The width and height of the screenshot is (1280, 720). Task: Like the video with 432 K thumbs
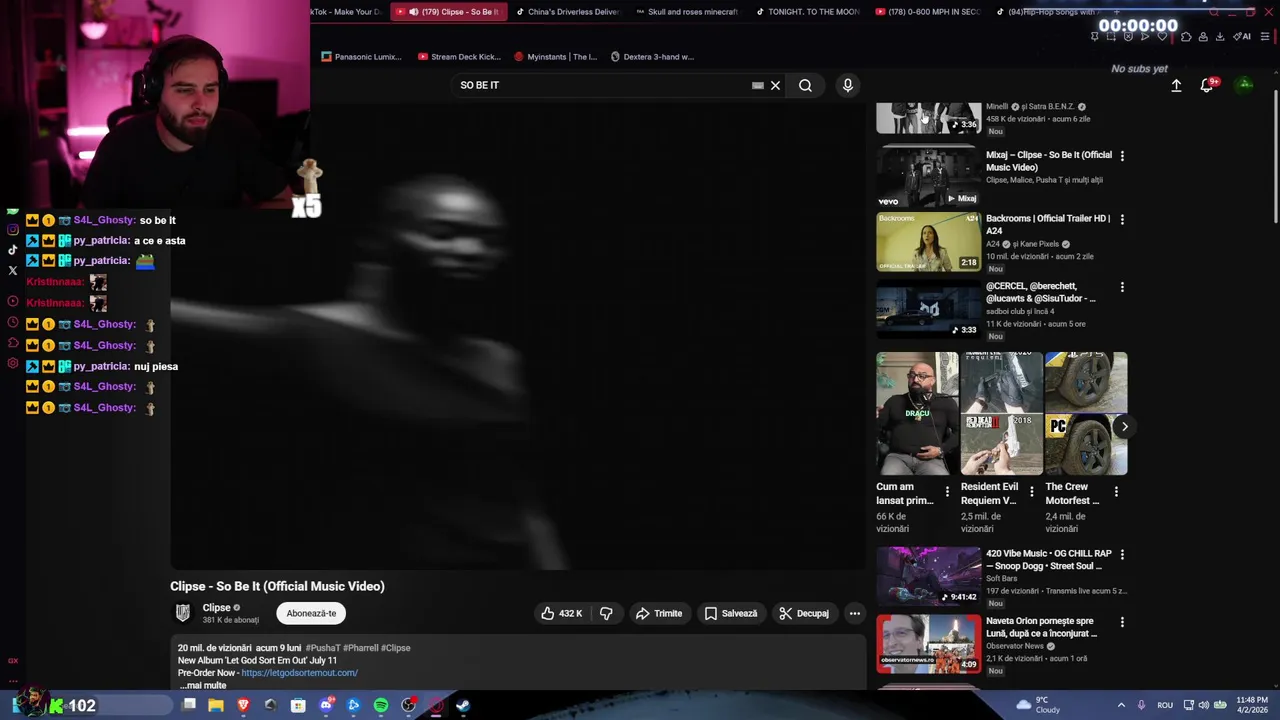[x=562, y=613]
